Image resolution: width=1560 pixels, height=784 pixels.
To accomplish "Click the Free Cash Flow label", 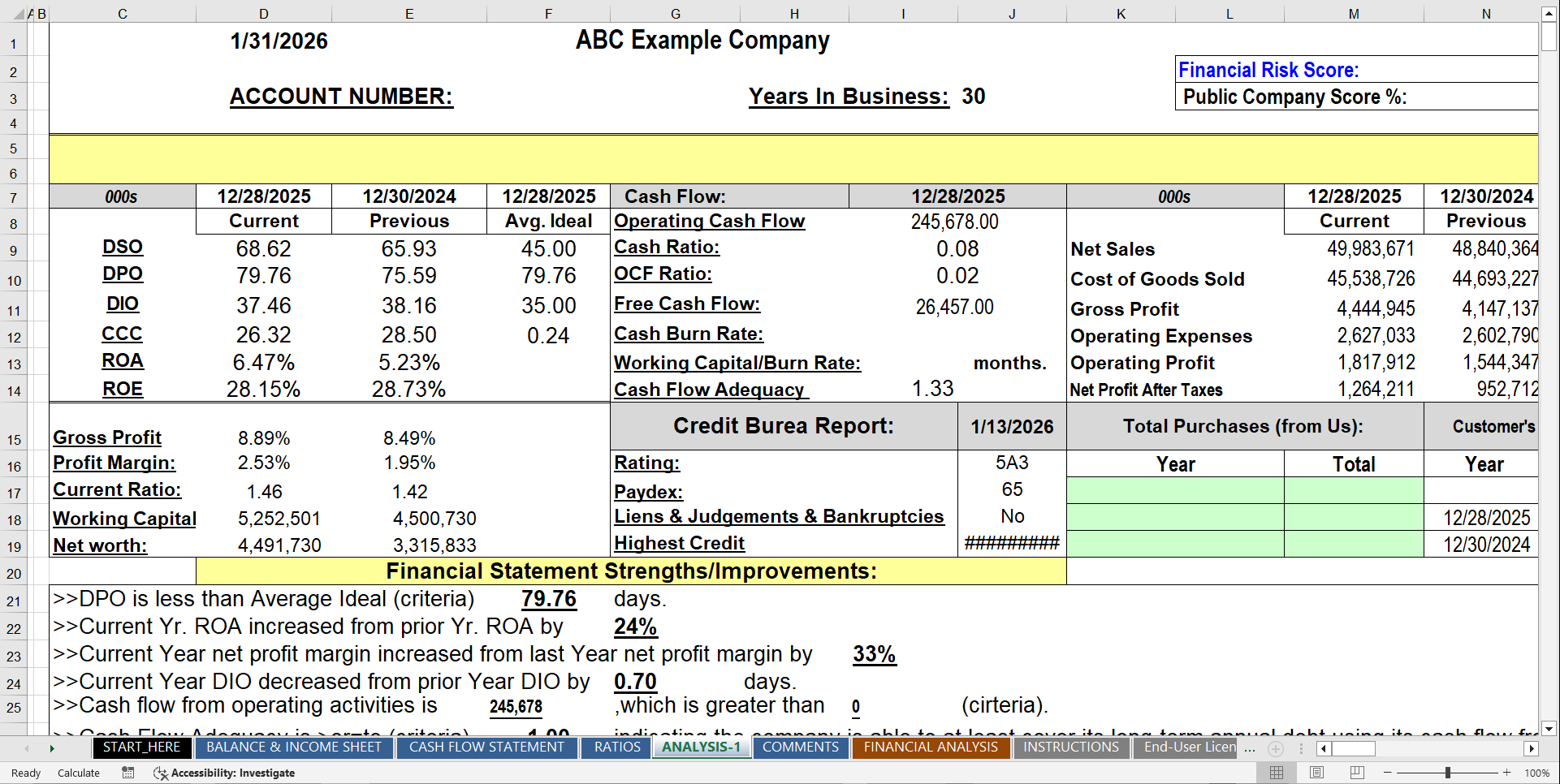I will coord(687,304).
